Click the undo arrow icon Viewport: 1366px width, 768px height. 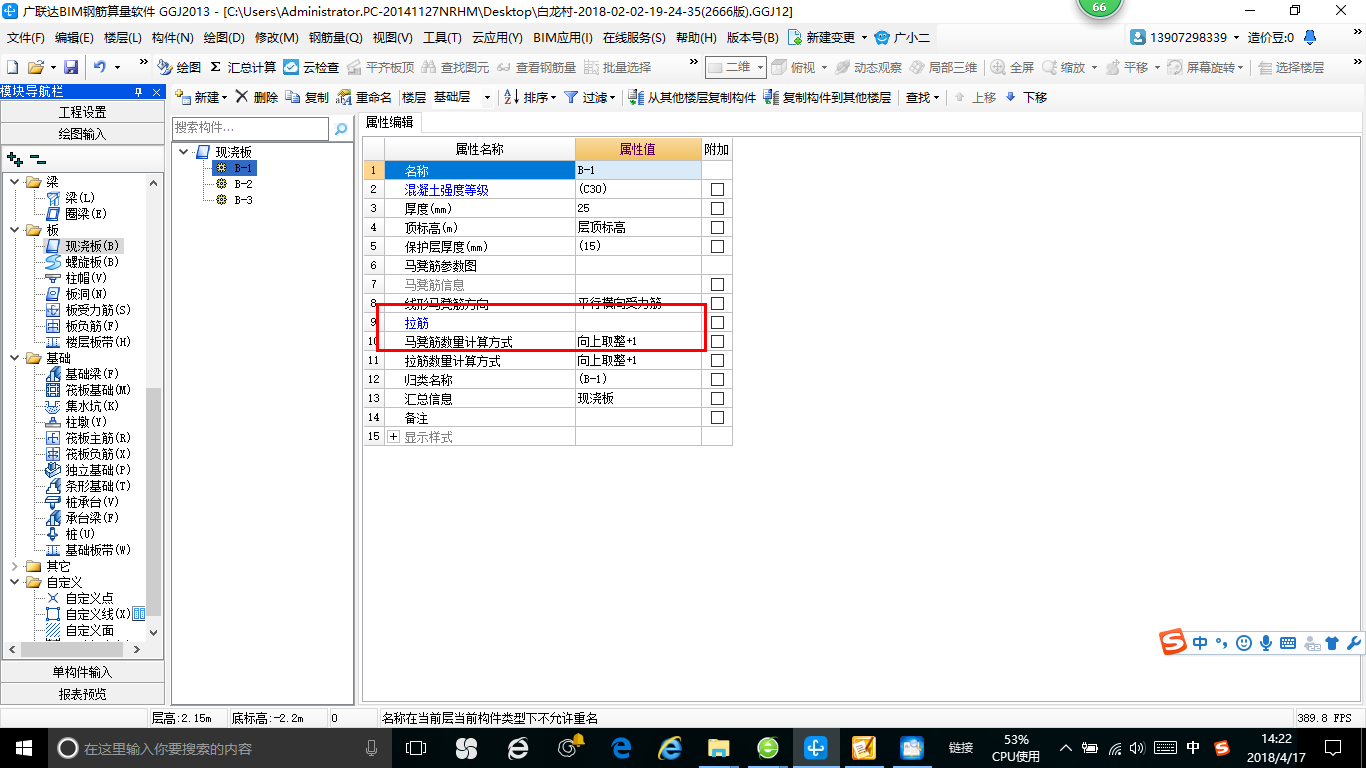(x=100, y=67)
